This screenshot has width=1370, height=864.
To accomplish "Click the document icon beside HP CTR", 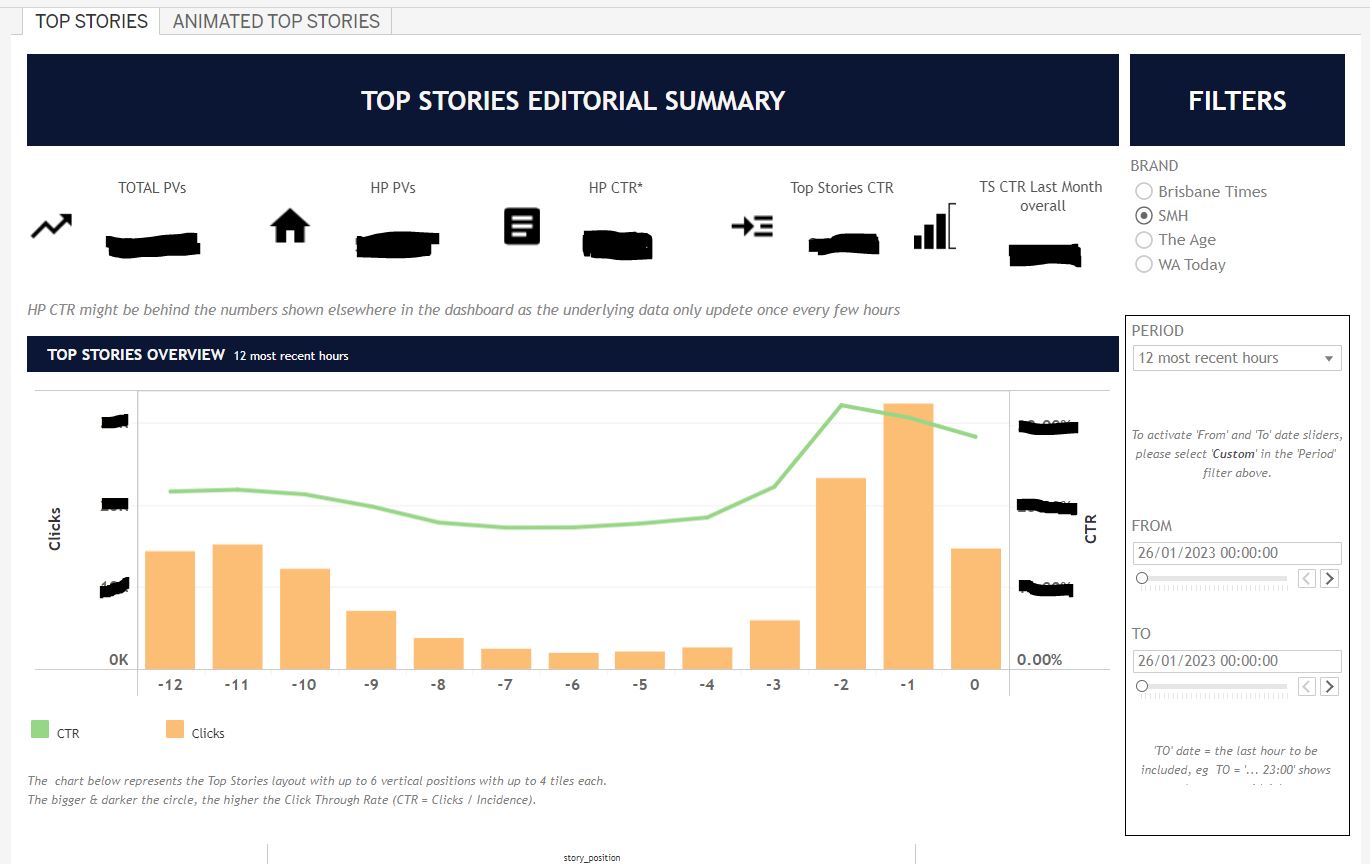I will [522, 227].
